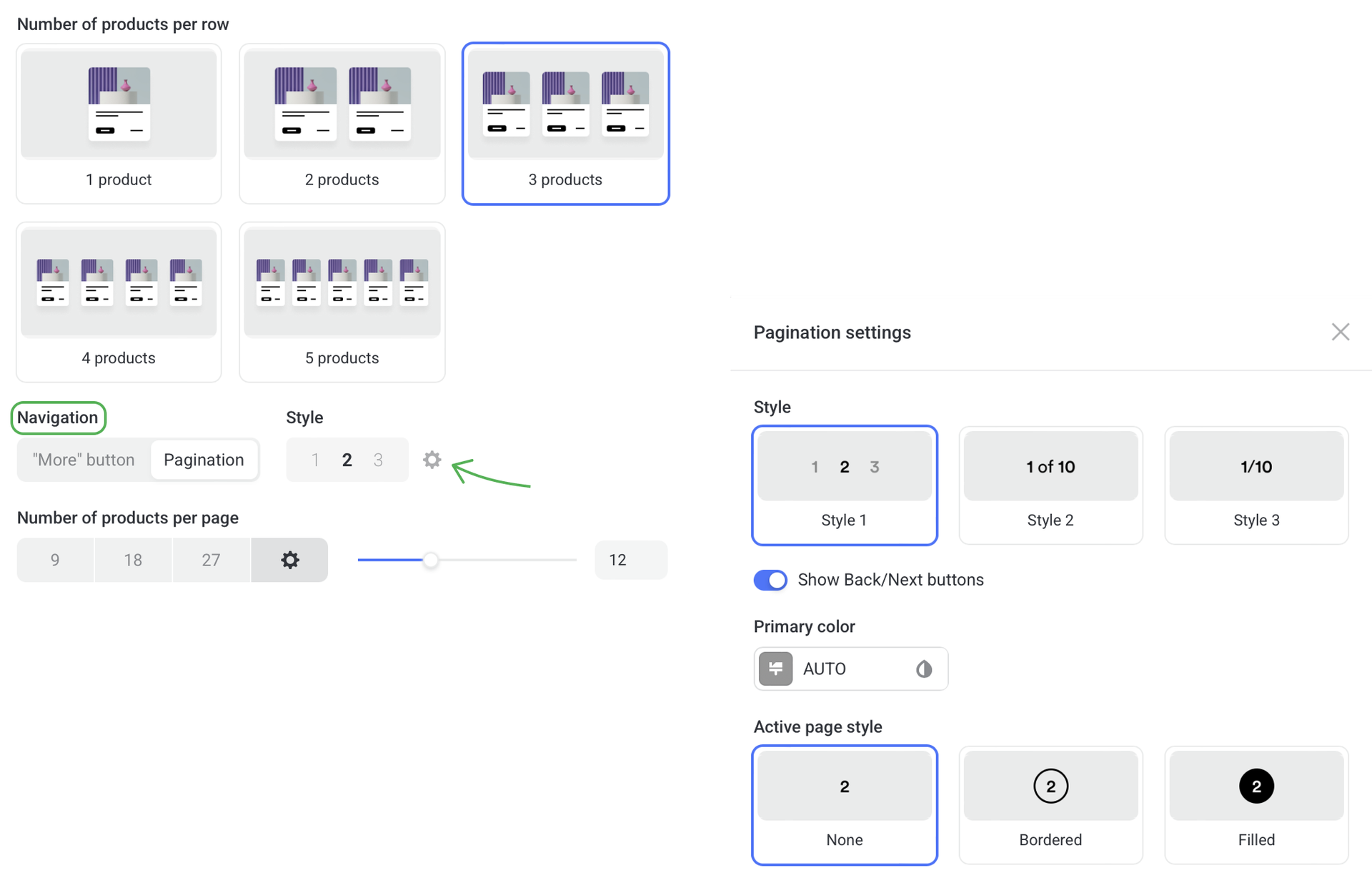Click the Primary color swatch icon
The height and width of the screenshot is (883, 1372).
click(775, 669)
